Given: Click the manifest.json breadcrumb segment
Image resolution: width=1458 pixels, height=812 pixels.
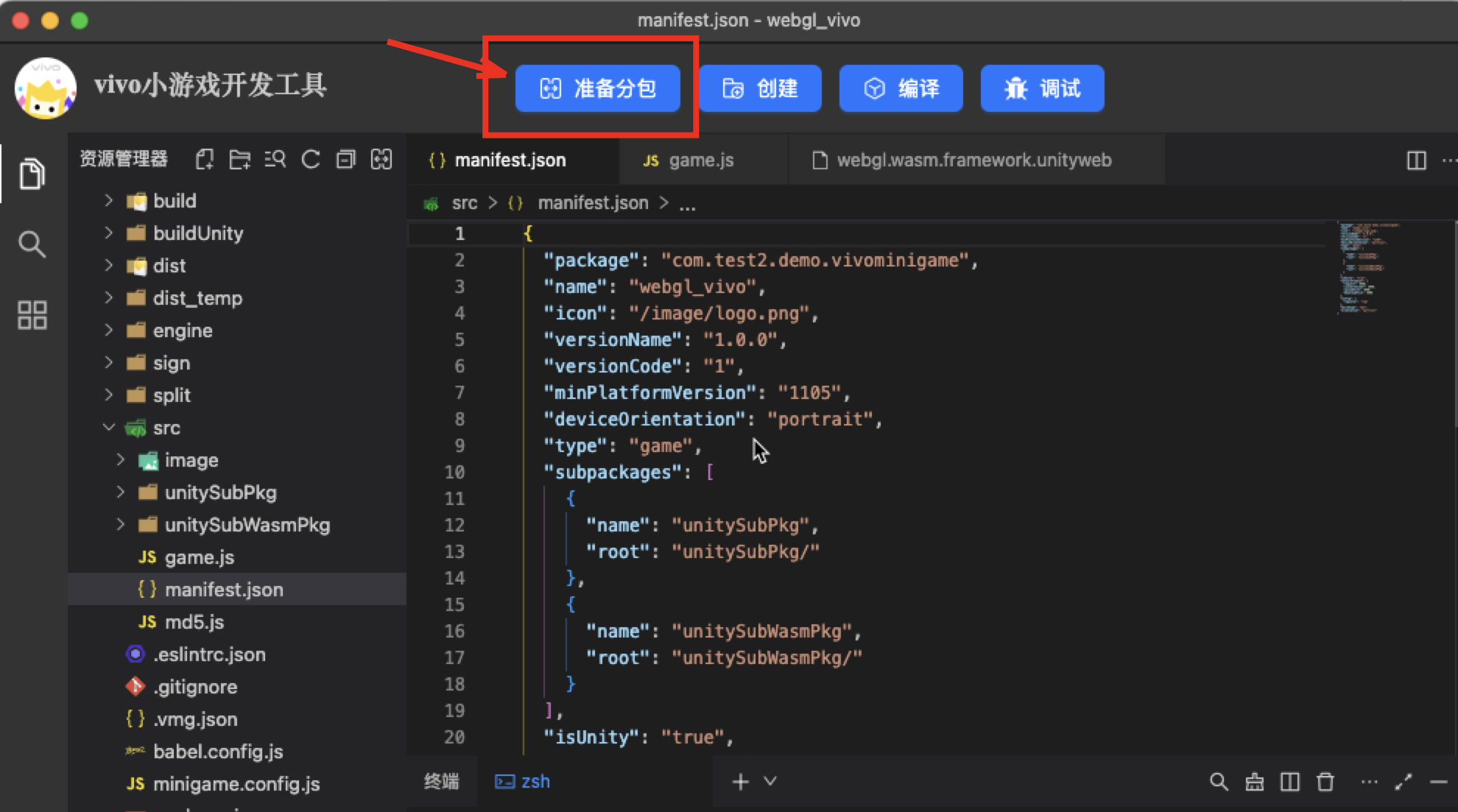Looking at the screenshot, I should point(593,202).
